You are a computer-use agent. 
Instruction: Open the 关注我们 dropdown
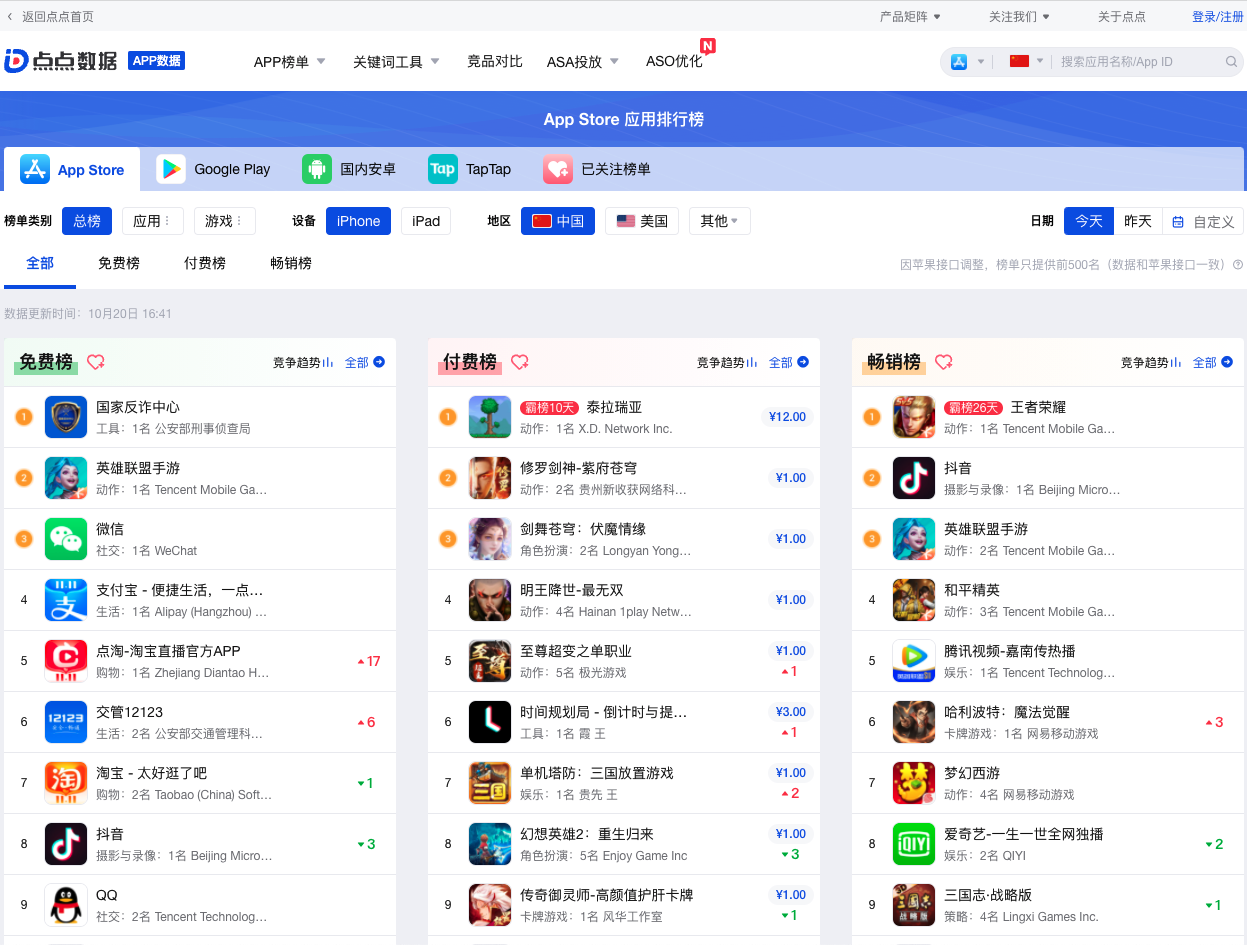click(x=1020, y=17)
